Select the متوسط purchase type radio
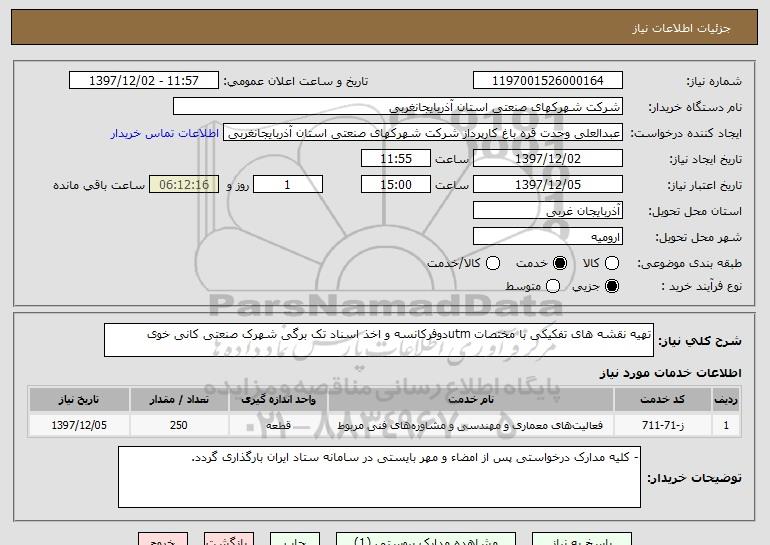 point(553,286)
